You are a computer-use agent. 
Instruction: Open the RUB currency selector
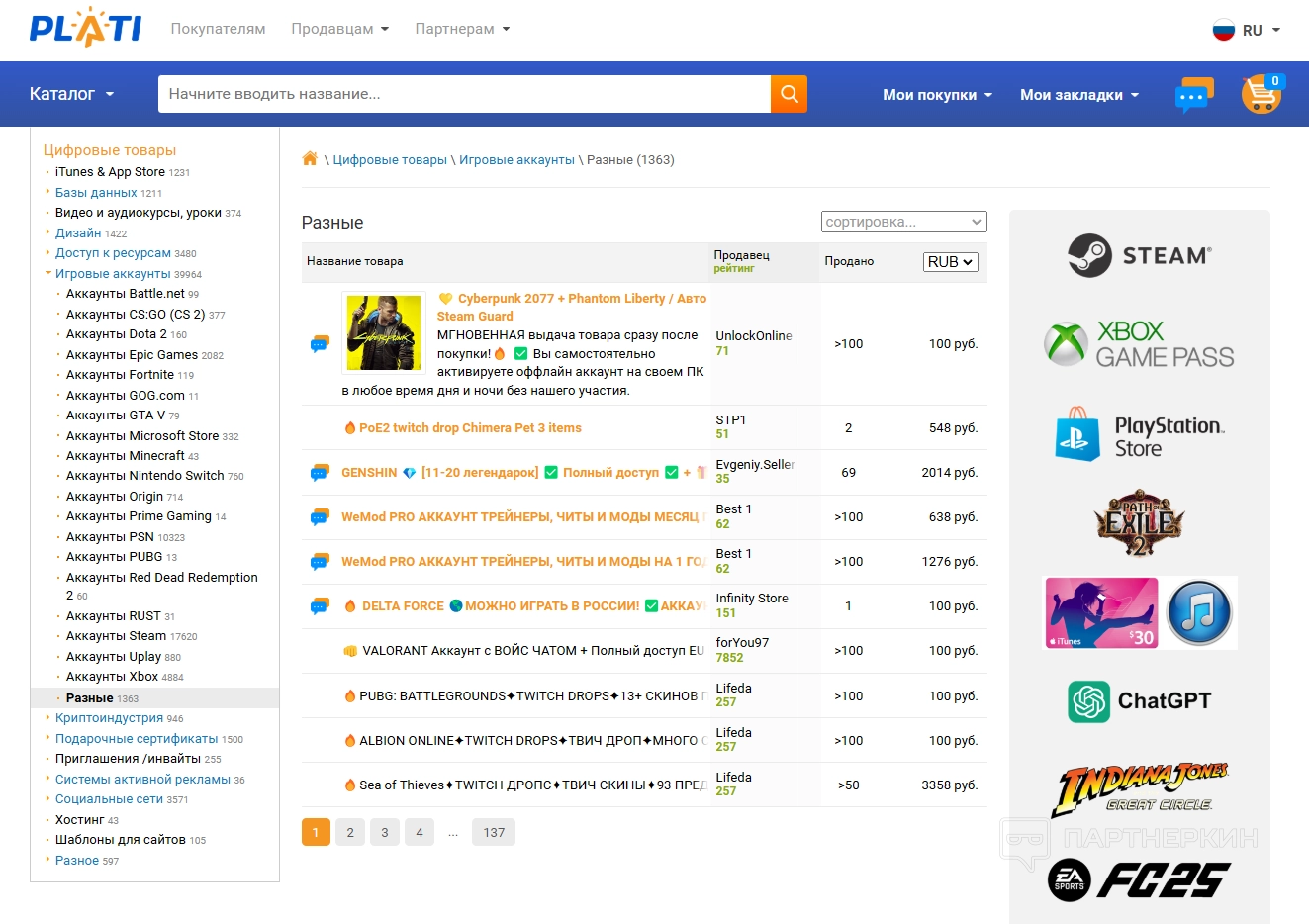tap(951, 262)
